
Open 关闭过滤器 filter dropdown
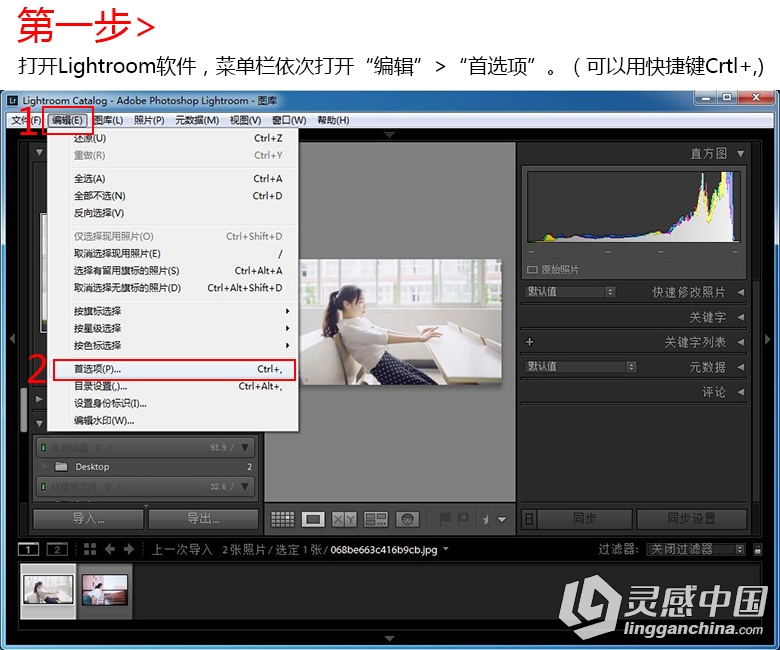click(x=696, y=549)
